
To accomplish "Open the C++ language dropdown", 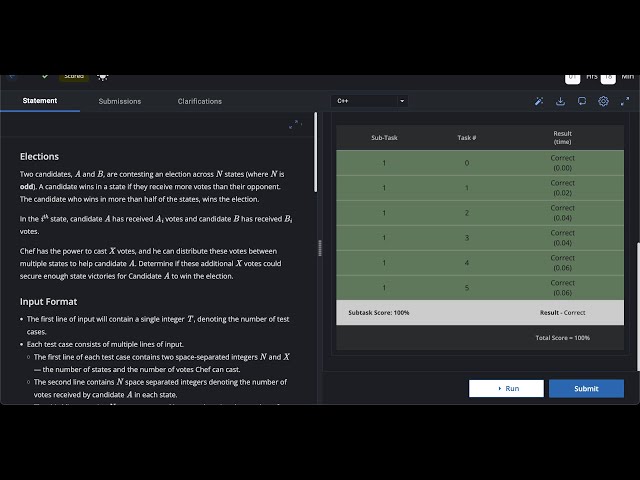I will click(x=369, y=101).
